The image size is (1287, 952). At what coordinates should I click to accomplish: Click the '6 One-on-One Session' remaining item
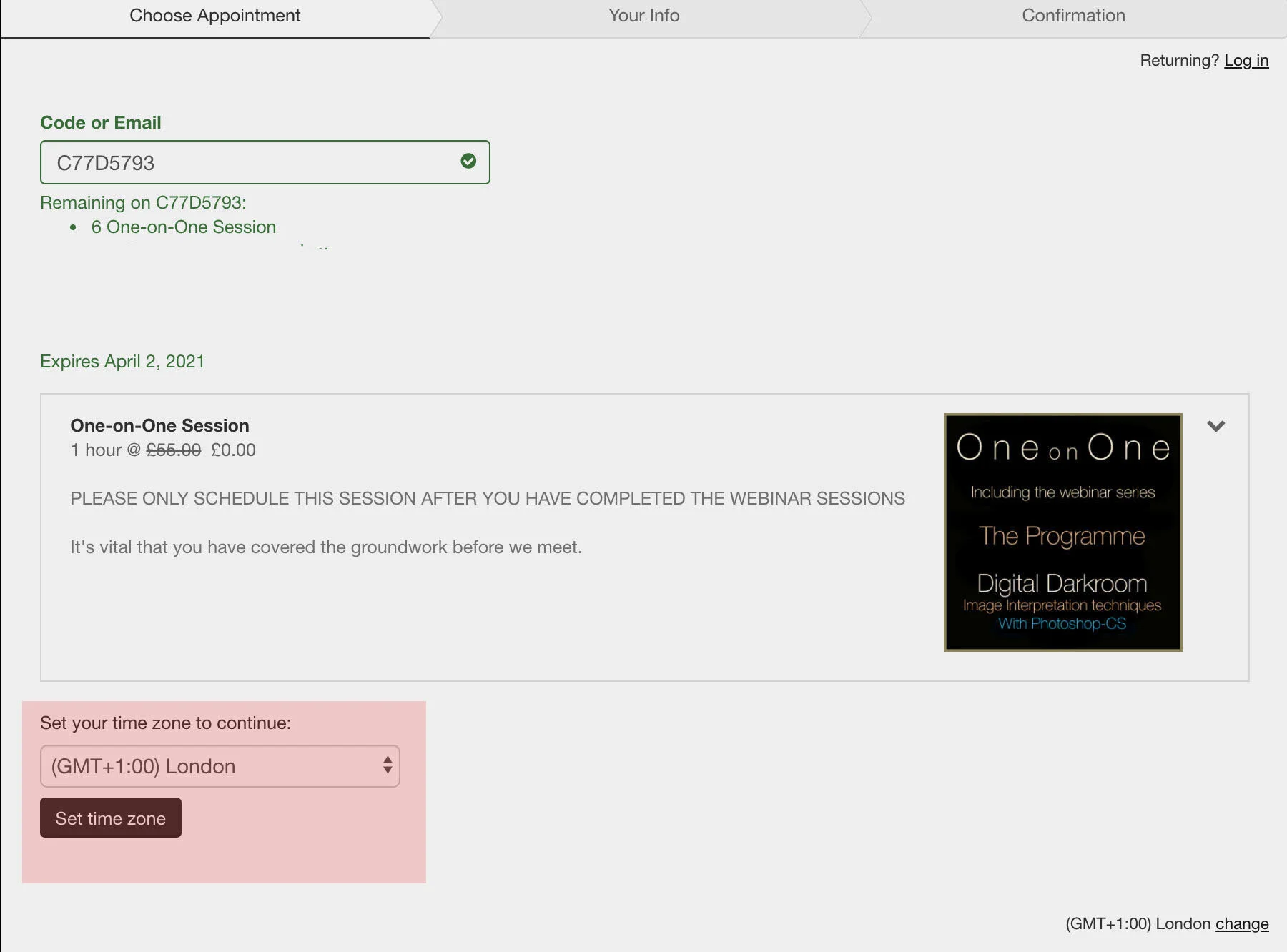pos(184,227)
